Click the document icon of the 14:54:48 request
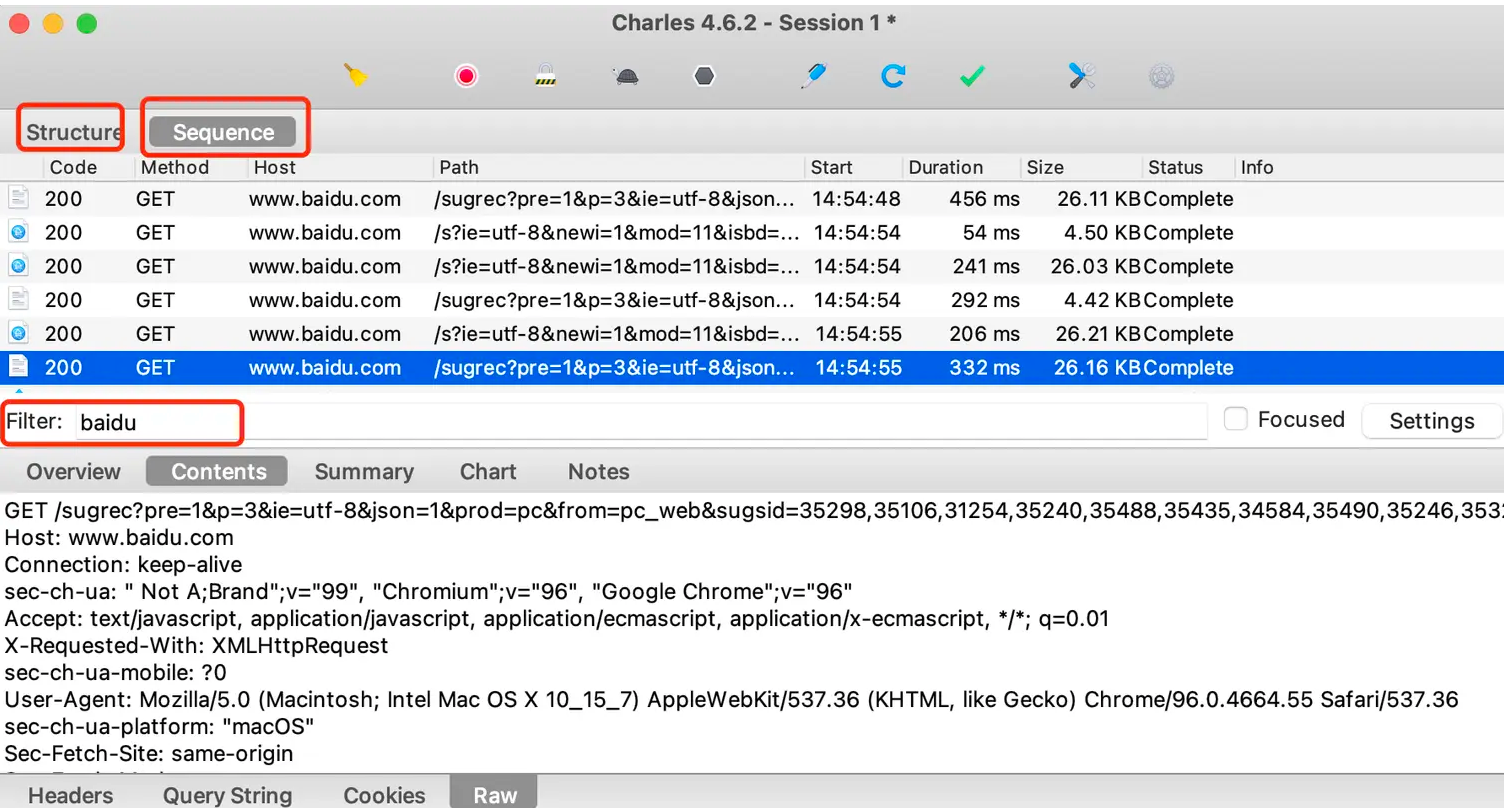This screenshot has width=1504, height=808. point(18,198)
